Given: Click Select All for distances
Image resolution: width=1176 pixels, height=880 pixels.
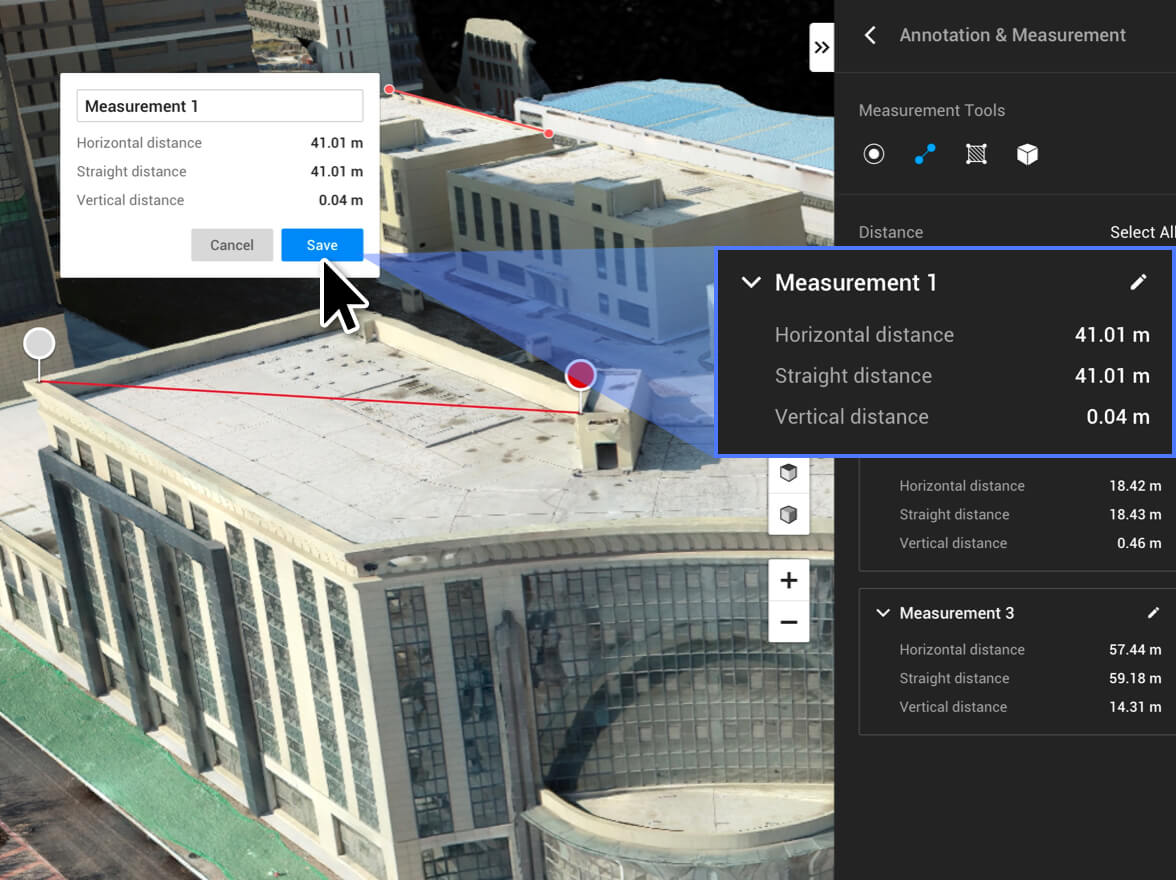Looking at the screenshot, I should (1141, 232).
